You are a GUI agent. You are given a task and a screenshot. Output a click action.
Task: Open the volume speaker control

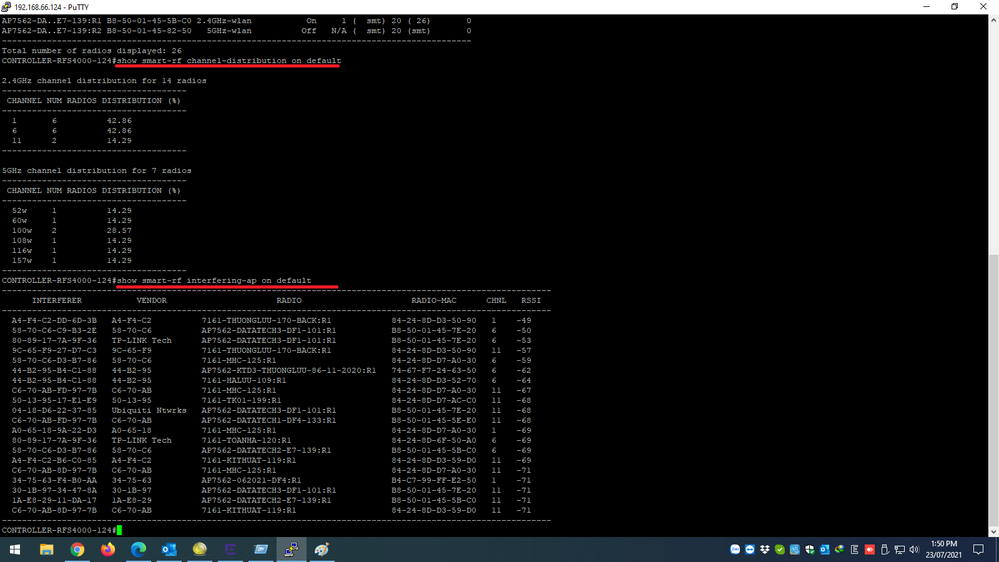[914, 550]
